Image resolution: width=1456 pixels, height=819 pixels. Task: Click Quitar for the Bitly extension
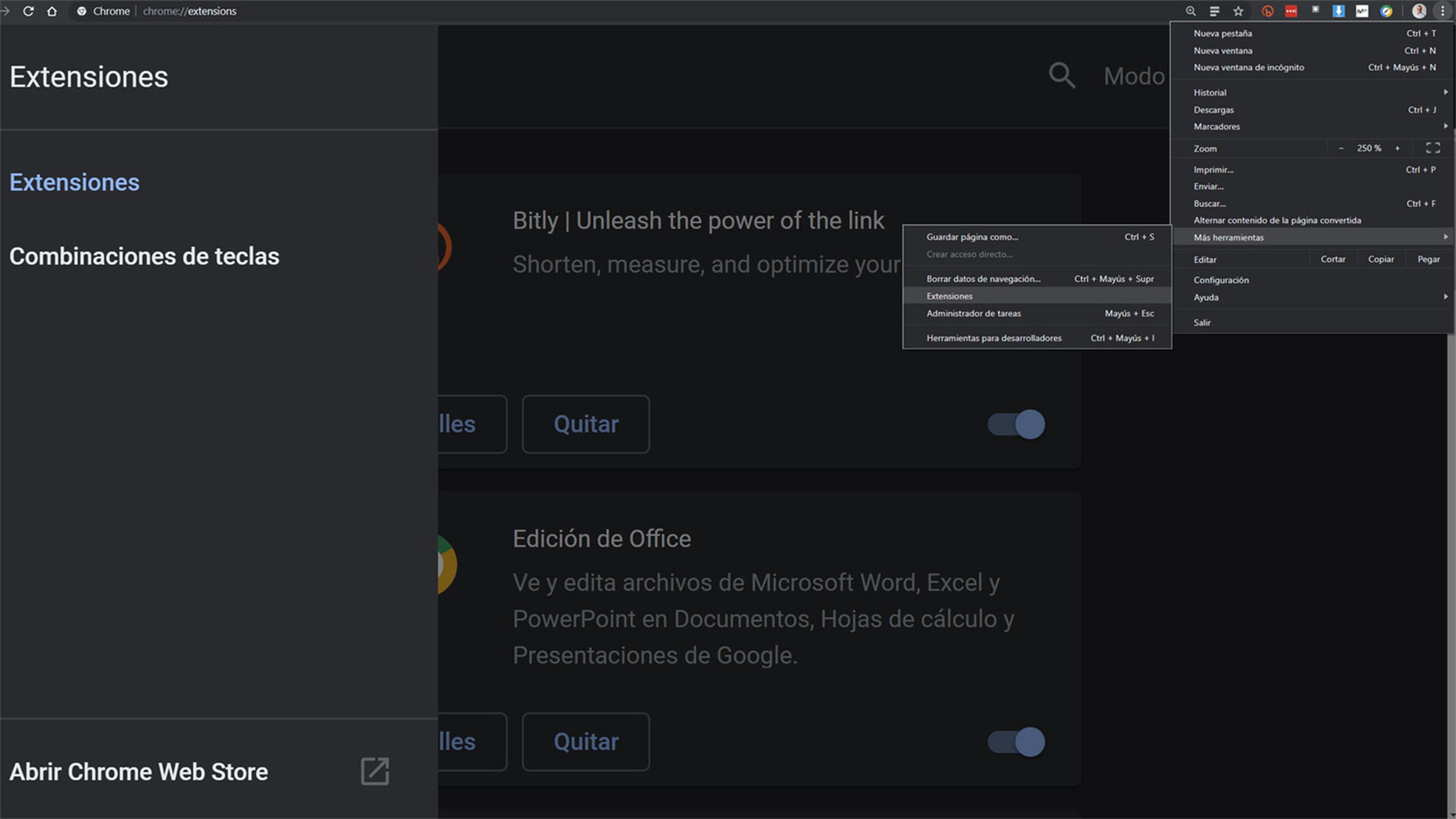pyautogui.click(x=585, y=424)
